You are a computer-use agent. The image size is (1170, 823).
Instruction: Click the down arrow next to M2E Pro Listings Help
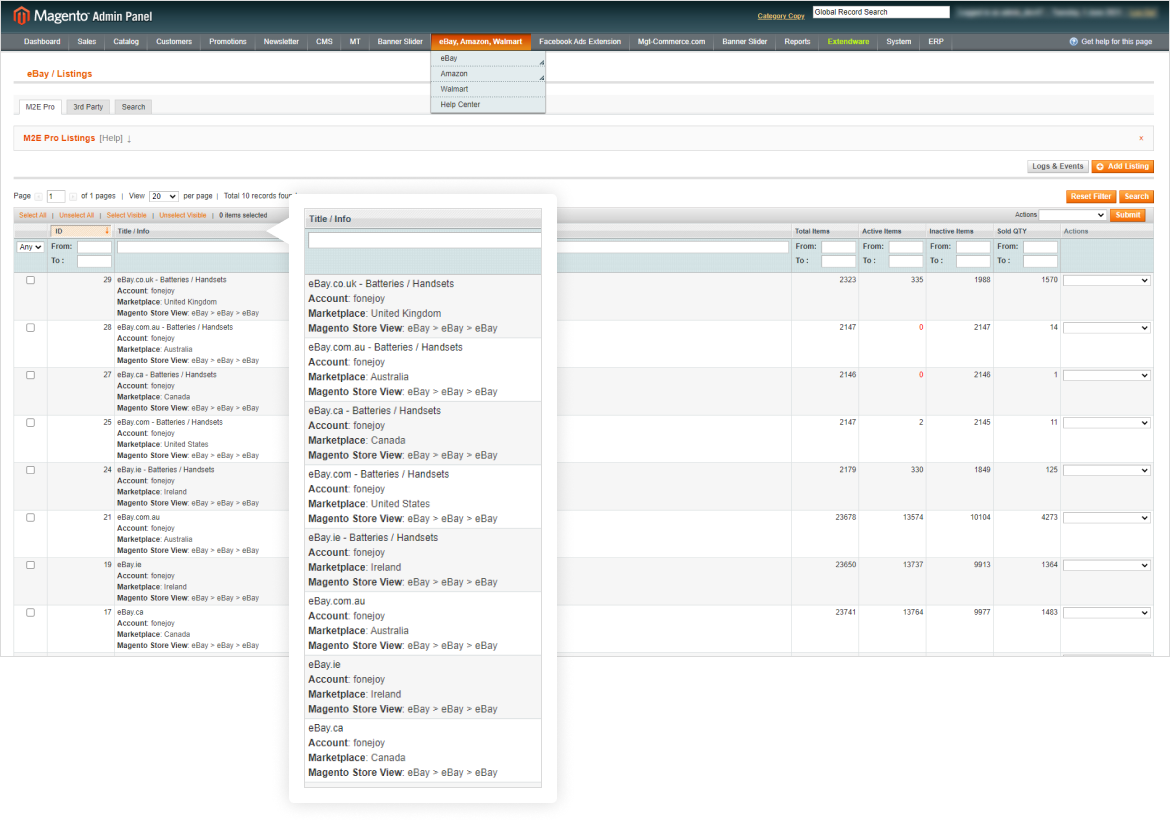pyautogui.click(x=129, y=139)
